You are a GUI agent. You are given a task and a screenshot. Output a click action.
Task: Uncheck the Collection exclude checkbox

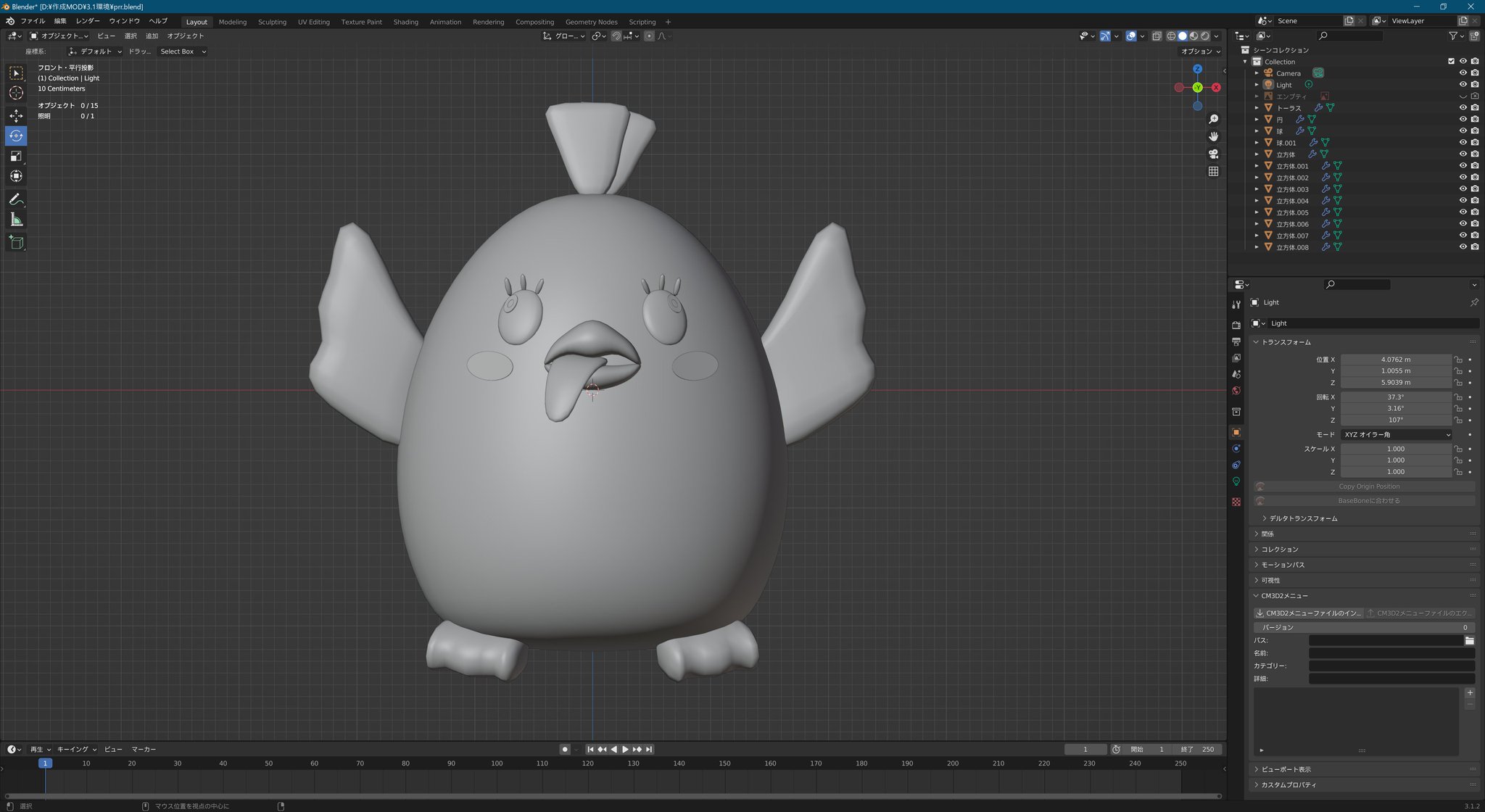[1451, 62]
